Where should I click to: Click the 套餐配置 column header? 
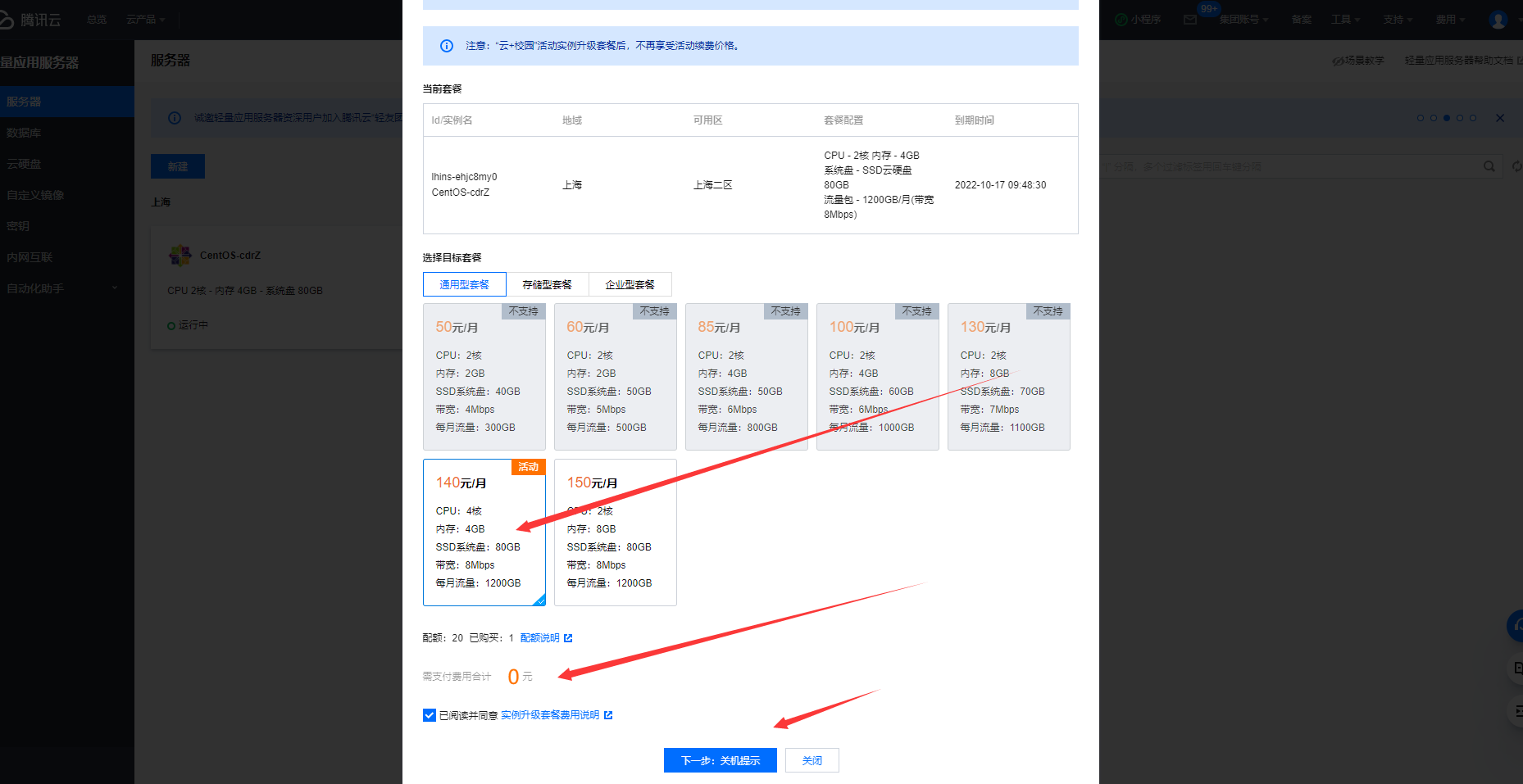pyautogui.click(x=843, y=120)
